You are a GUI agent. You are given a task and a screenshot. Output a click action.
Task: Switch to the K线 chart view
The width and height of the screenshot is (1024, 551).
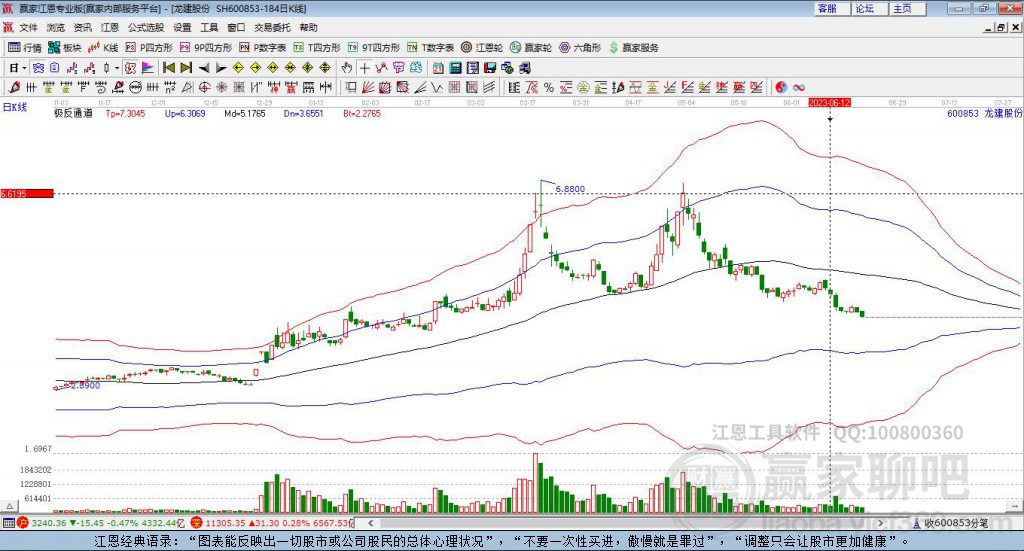(103, 48)
